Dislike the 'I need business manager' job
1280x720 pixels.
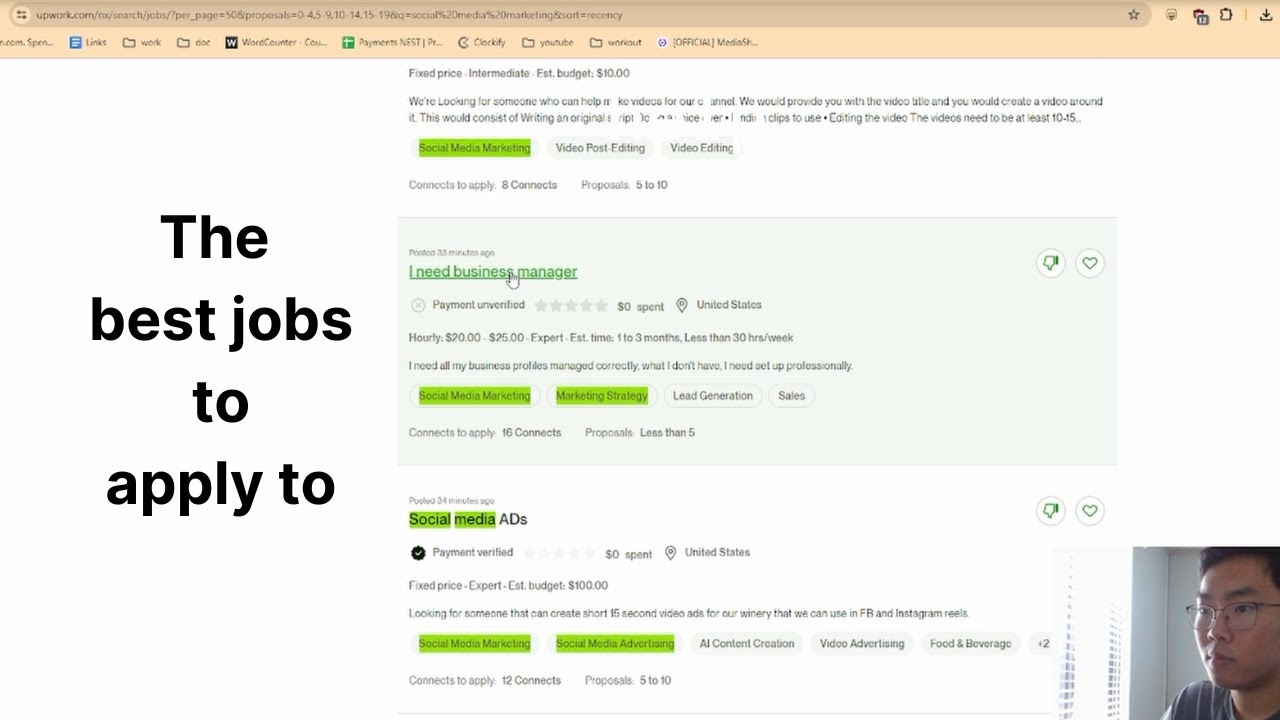(x=1051, y=263)
